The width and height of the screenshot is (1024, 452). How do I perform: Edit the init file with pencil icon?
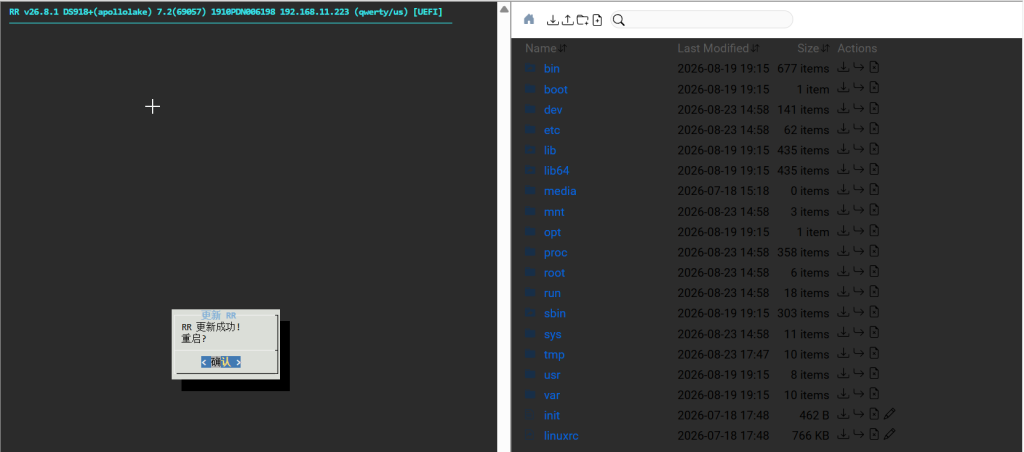pos(889,414)
